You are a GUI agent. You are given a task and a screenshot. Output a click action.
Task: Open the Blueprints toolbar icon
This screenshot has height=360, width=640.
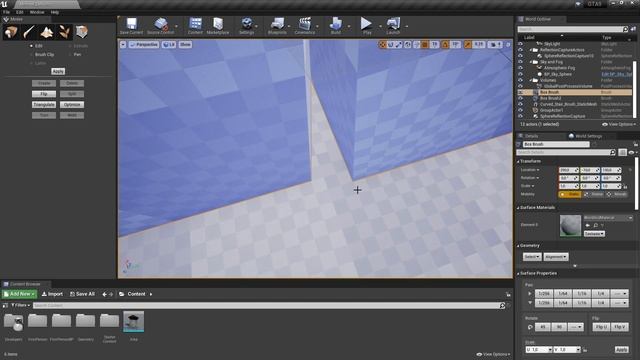click(277, 26)
